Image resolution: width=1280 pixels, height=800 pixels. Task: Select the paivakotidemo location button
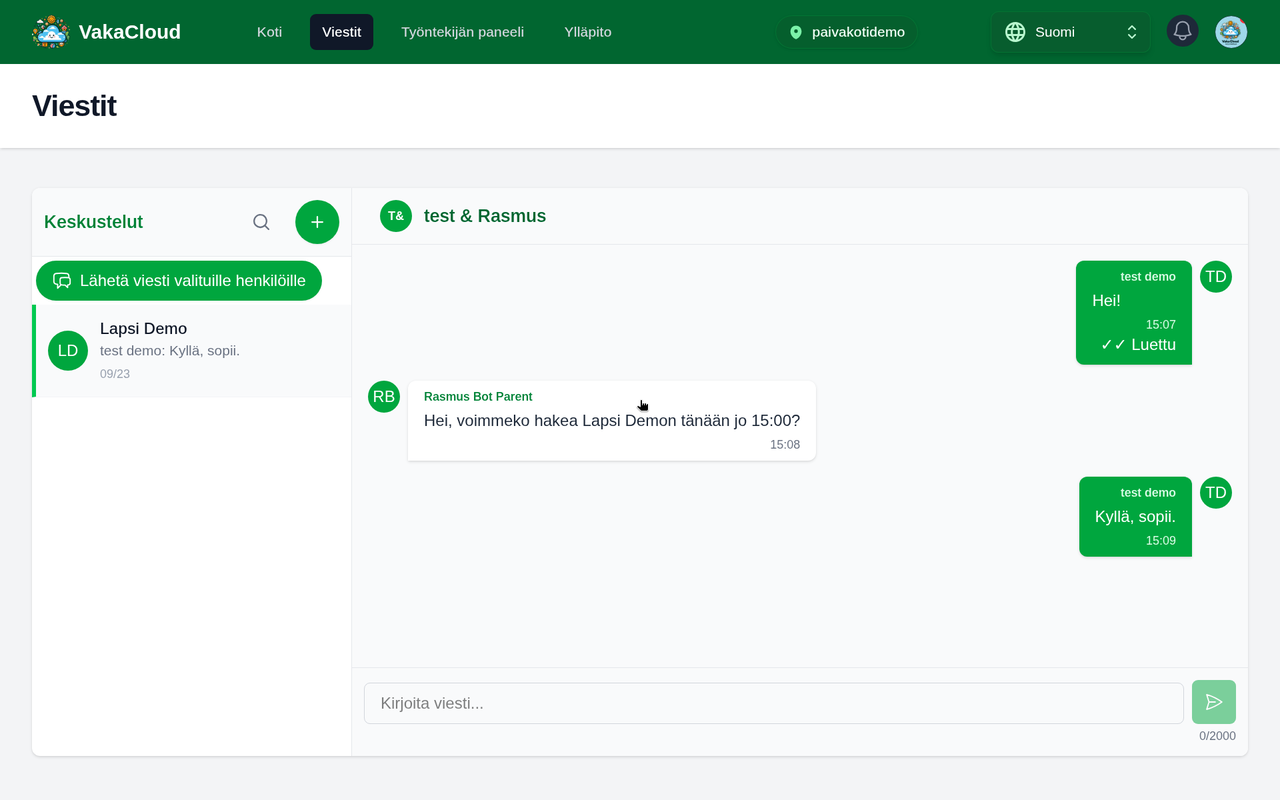847,32
